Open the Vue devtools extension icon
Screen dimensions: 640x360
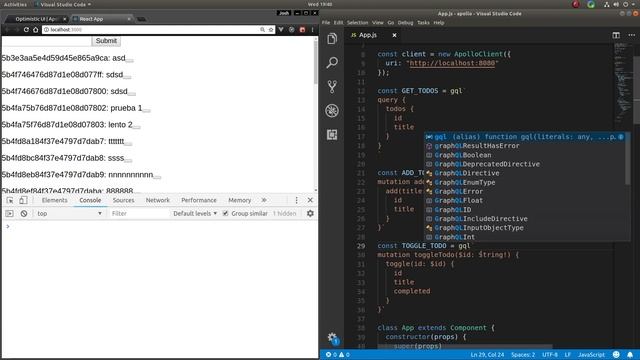[281, 30]
